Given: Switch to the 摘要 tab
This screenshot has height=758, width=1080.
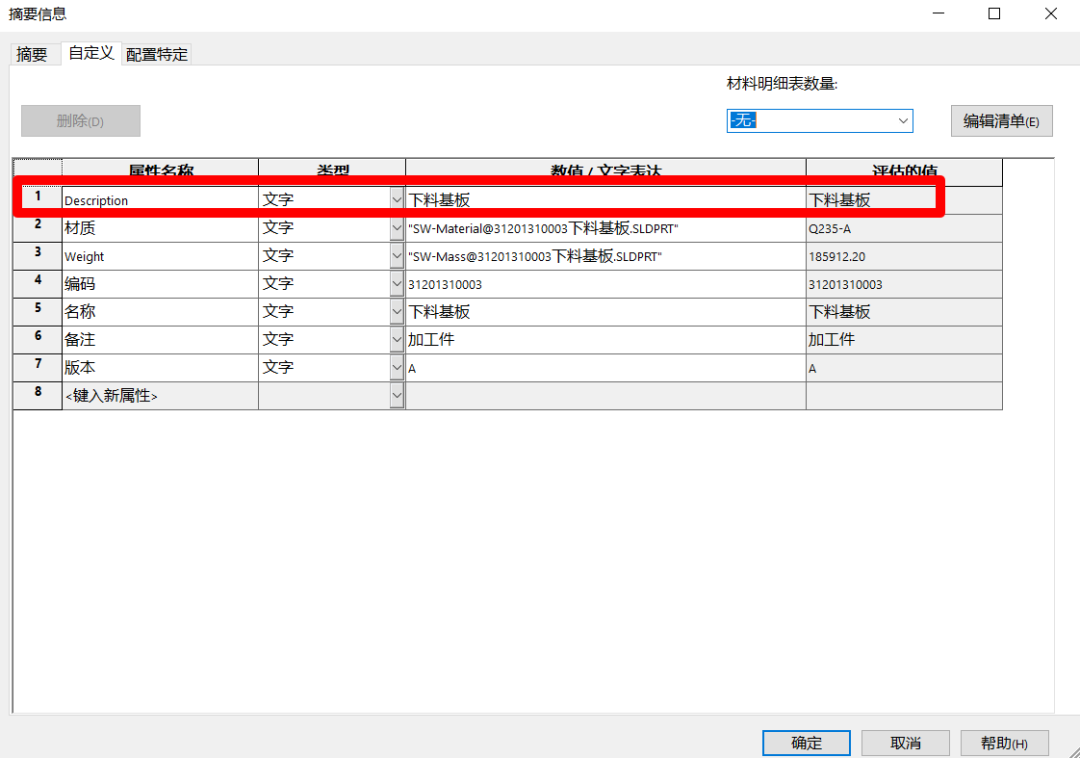Looking at the screenshot, I should 32,54.
